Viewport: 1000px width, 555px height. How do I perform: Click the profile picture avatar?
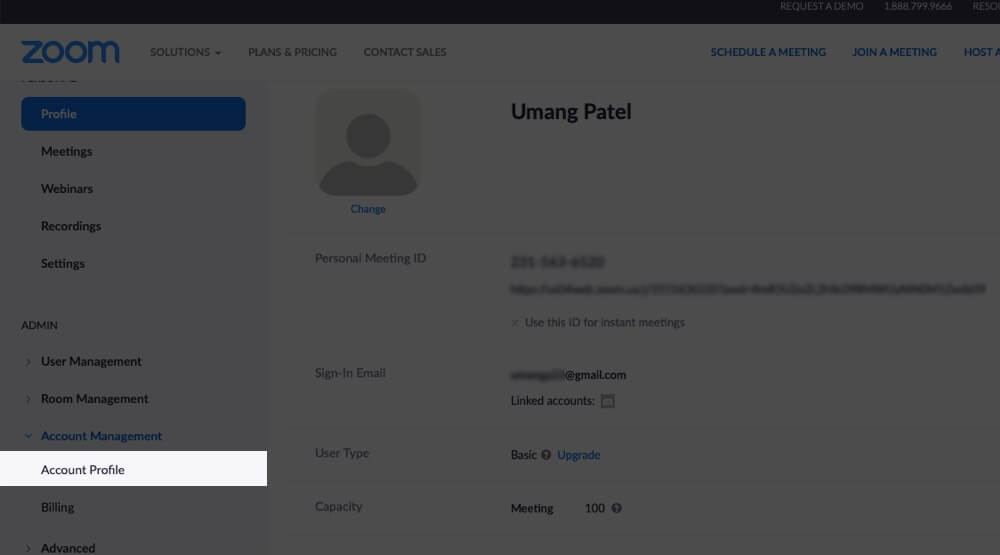point(368,144)
